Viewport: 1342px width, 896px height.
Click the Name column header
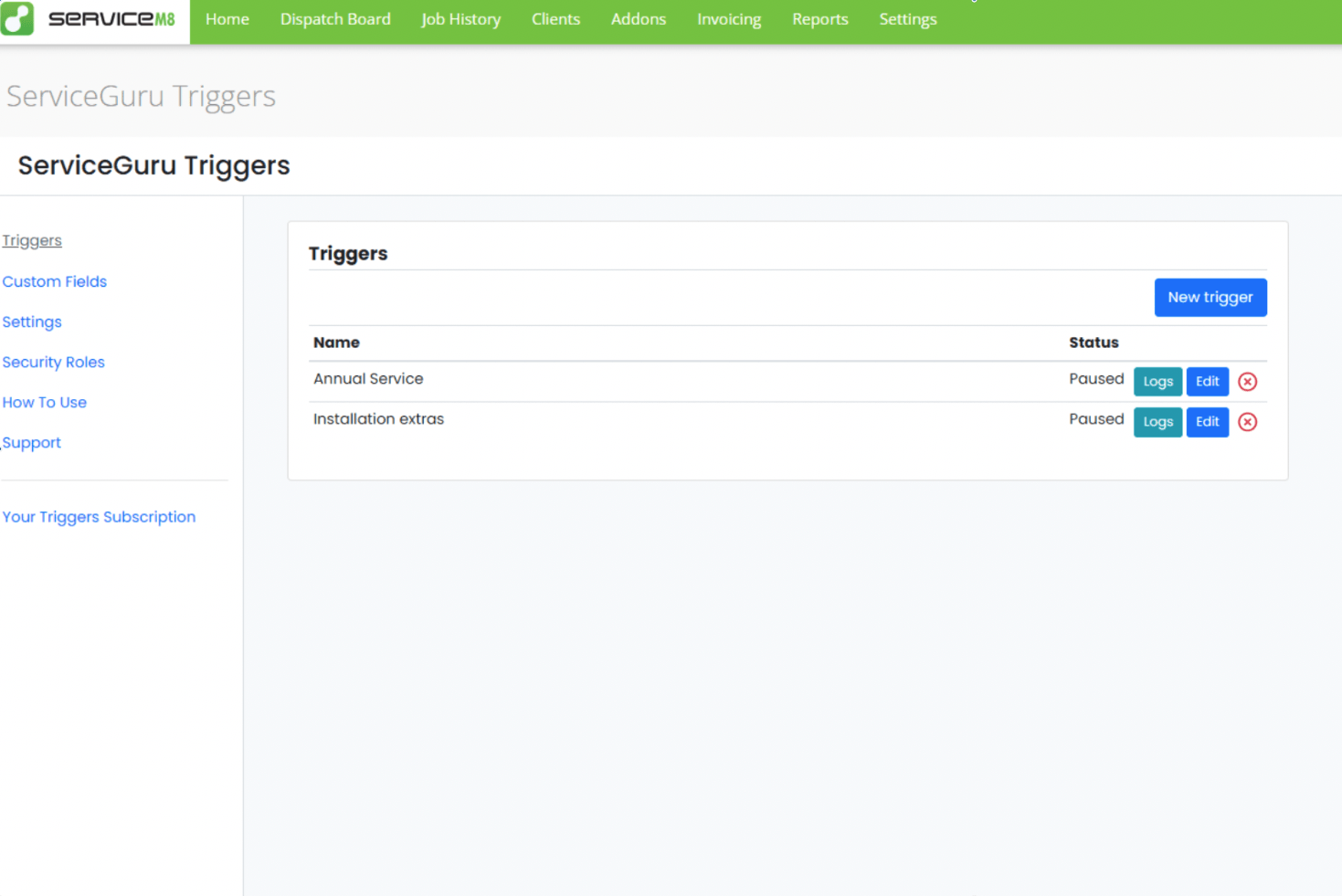(336, 343)
